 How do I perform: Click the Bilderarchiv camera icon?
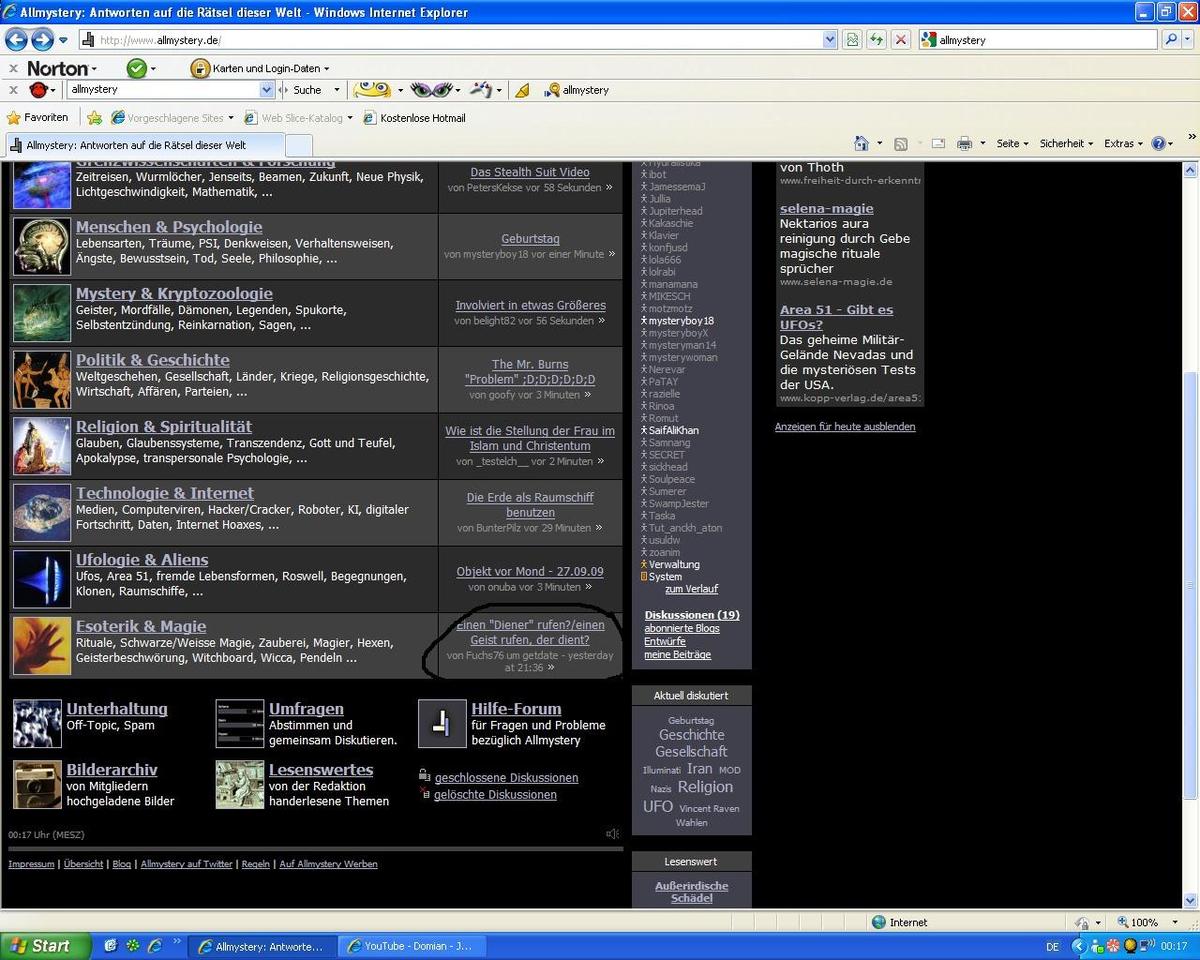pos(37,785)
